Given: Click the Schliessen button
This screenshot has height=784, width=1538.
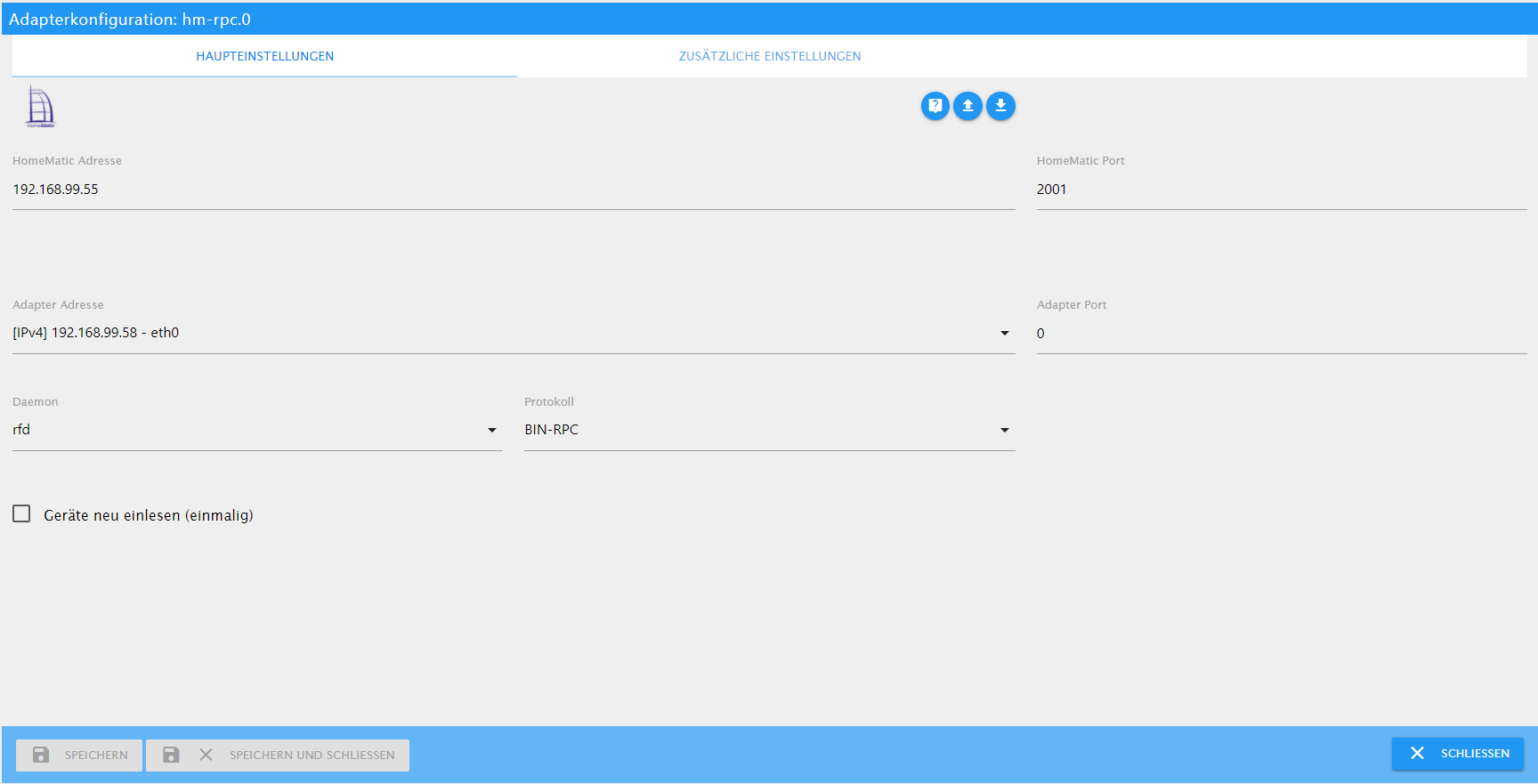Looking at the screenshot, I should (1458, 754).
